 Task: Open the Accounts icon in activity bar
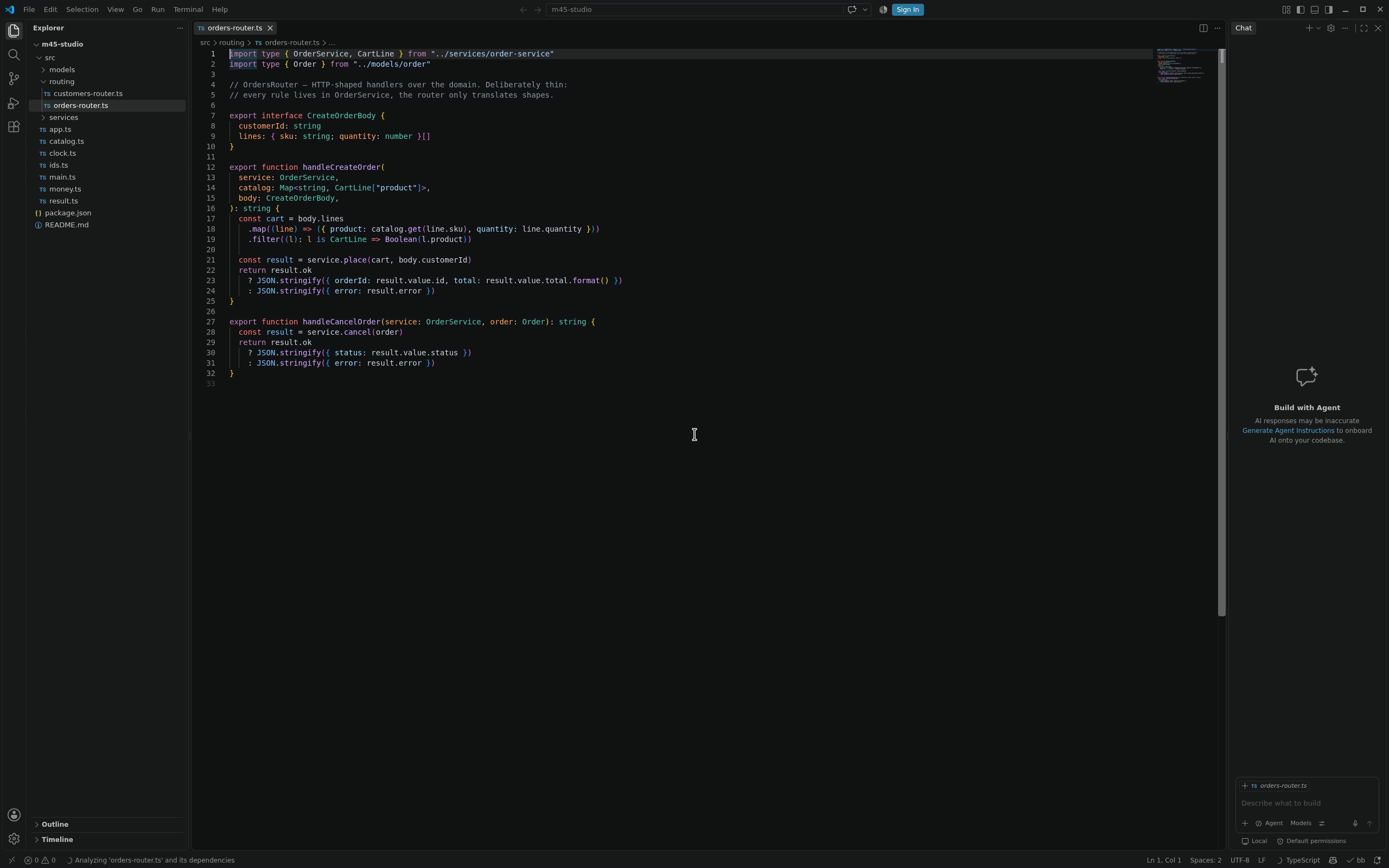[14, 815]
